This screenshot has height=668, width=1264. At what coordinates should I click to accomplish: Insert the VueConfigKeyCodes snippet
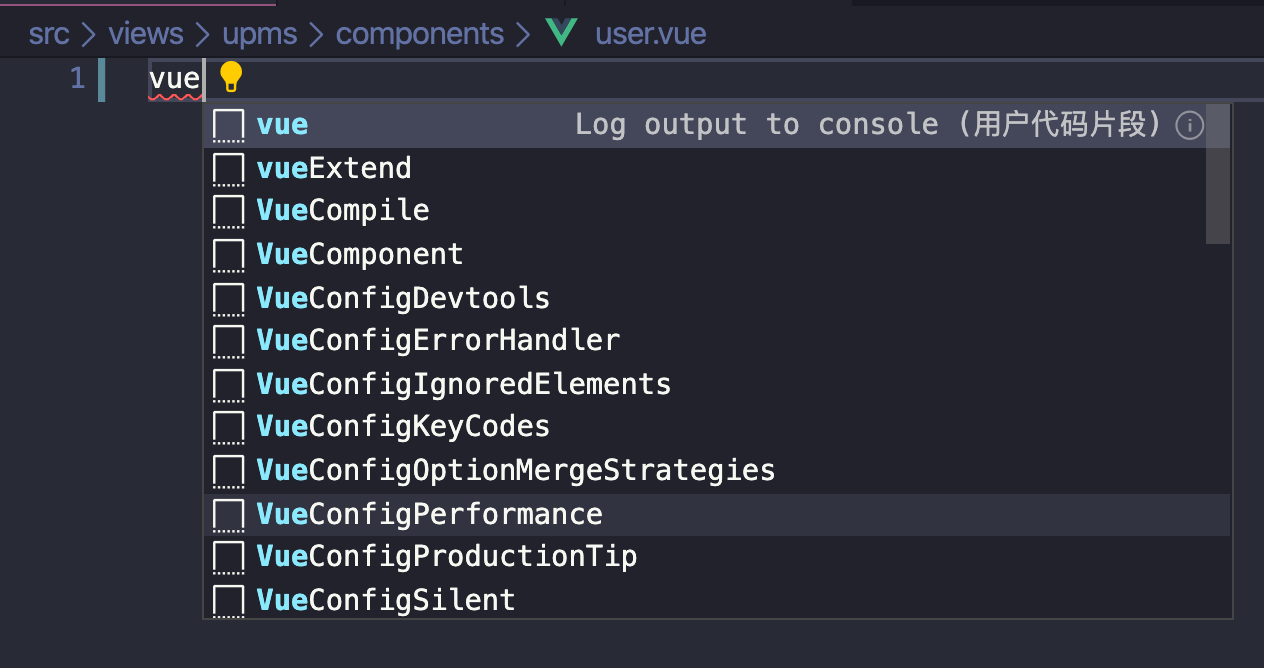coord(403,427)
